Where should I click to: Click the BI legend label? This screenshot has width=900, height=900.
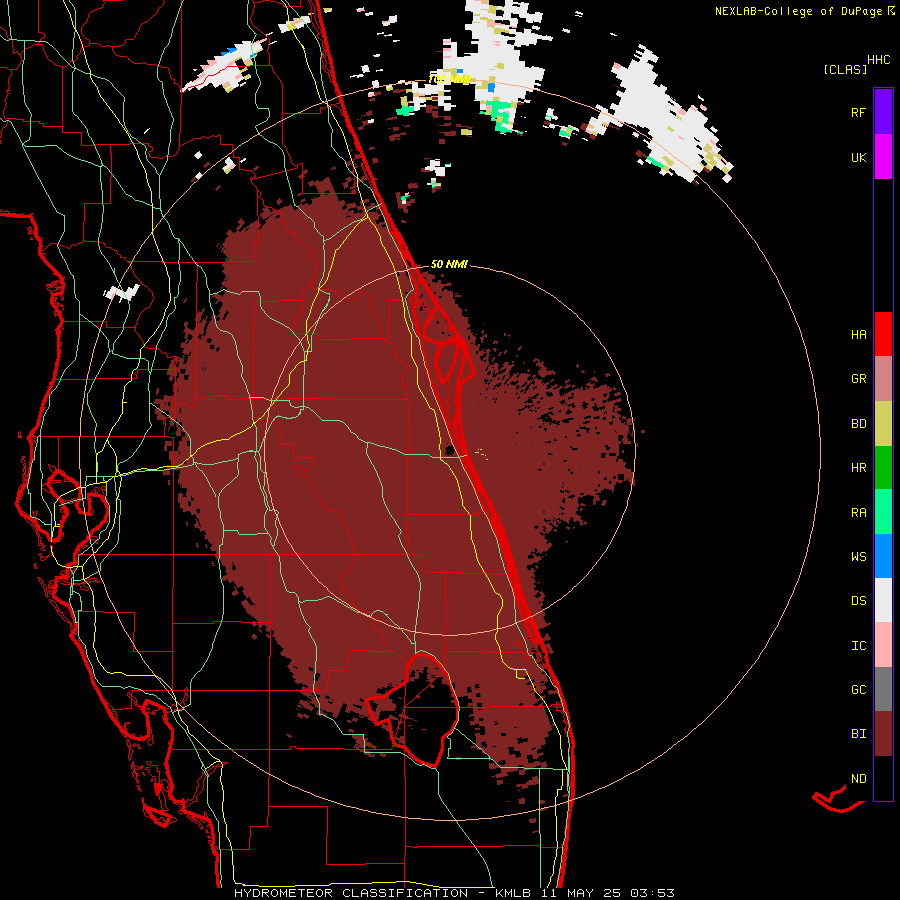coord(858,734)
